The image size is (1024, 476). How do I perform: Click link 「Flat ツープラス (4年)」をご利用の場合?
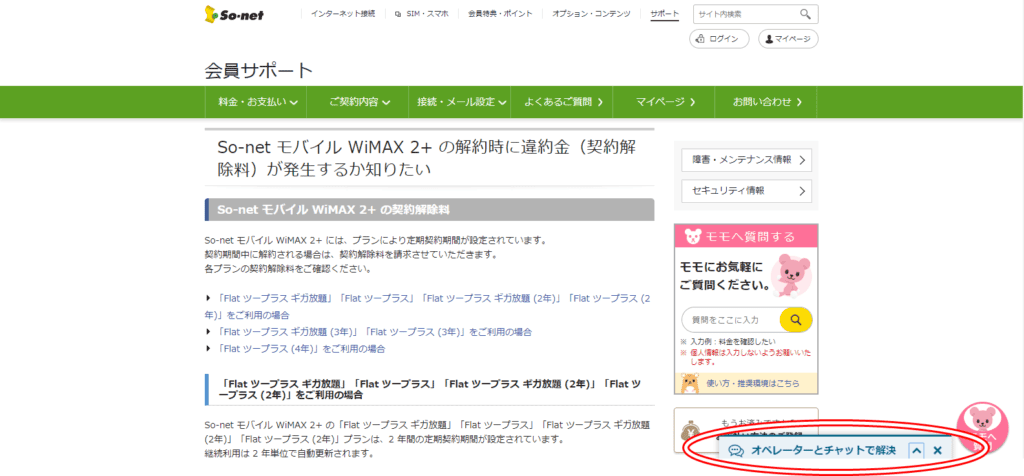pyautogui.click(x=300, y=349)
